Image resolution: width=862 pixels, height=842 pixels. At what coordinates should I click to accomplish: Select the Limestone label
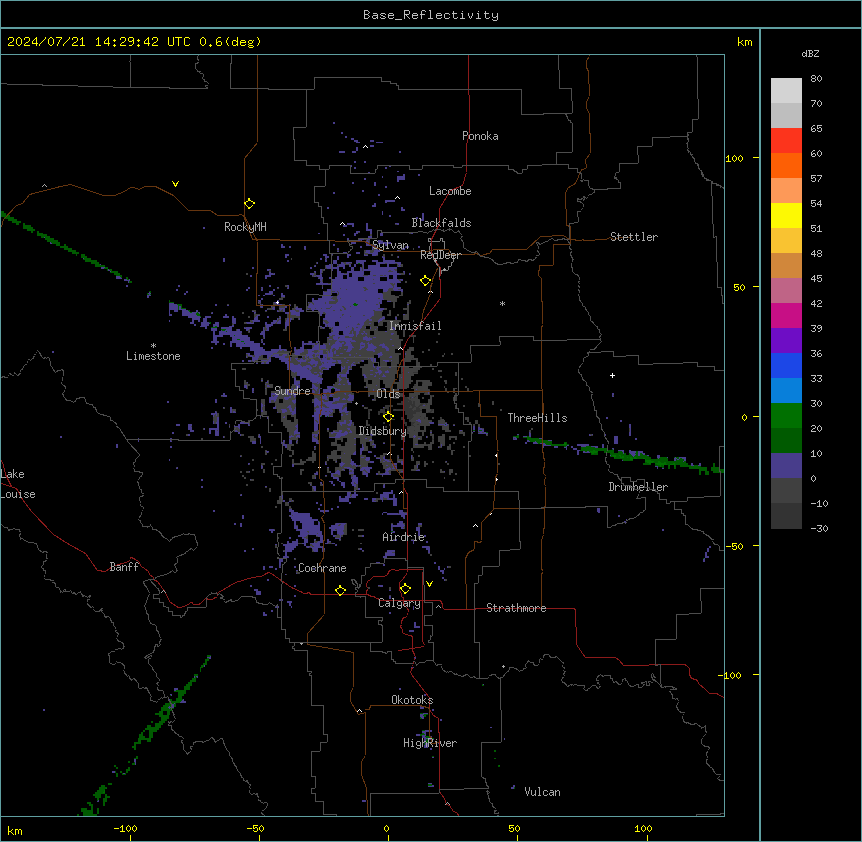coord(153,356)
